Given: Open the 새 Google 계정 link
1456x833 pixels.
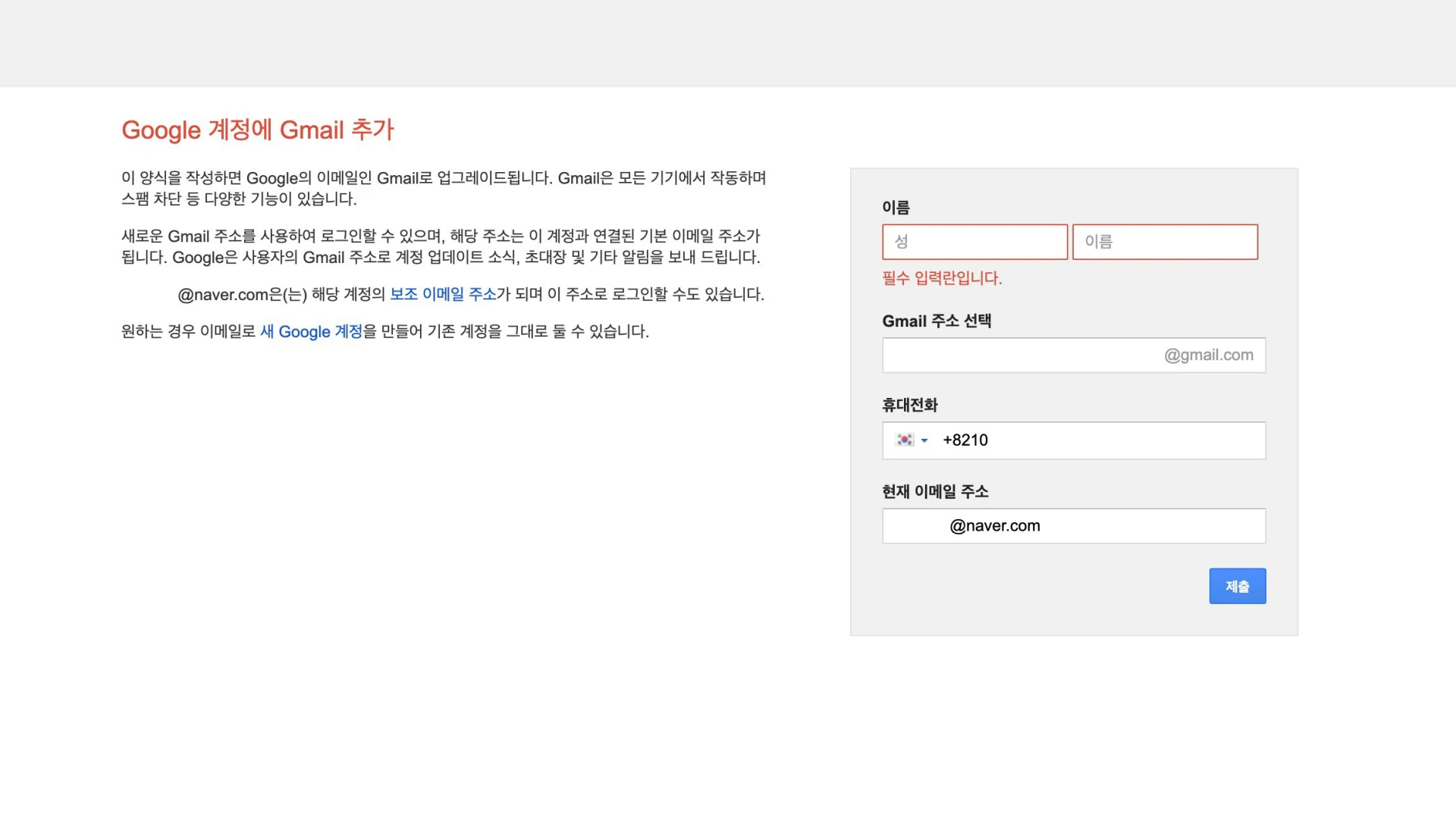Looking at the screenshot, I should pyautogui.click(x=312, y=331).
